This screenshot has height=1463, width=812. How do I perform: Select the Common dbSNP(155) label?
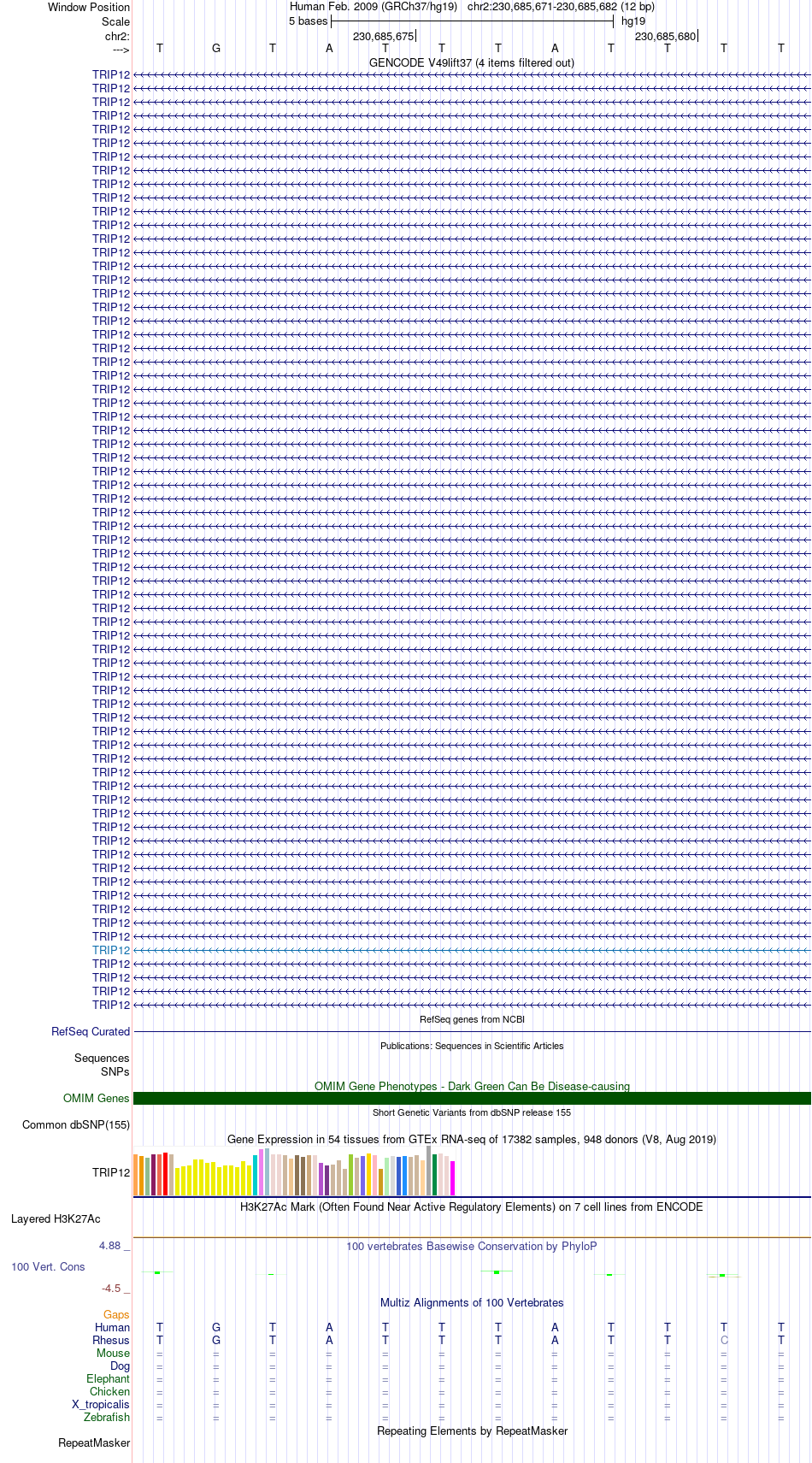click(76, 1124)
